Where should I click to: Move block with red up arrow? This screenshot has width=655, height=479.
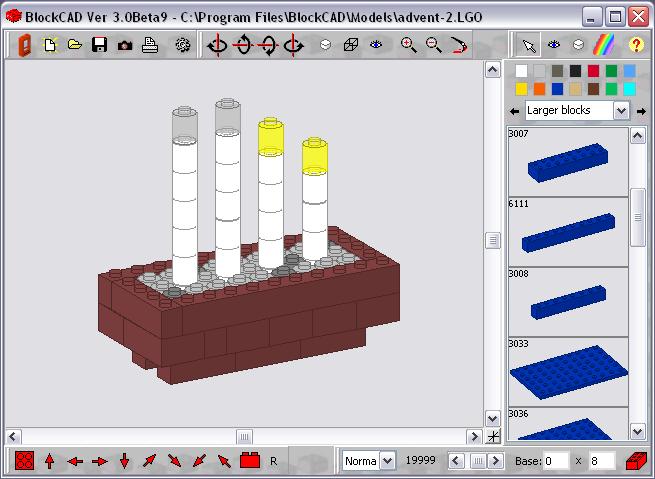coord(49,461)
